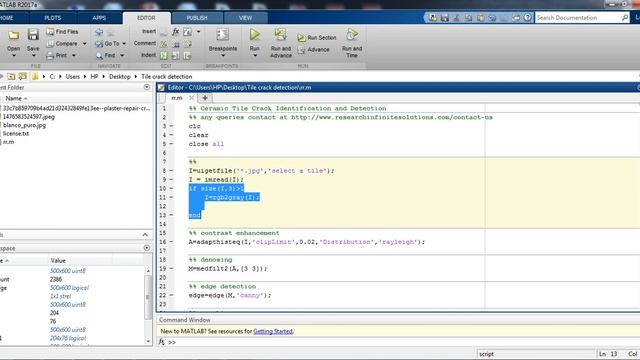The image size is (640, 360).
Task: Open Current Folder panel actions menu
Action: [x=147, y=87]
